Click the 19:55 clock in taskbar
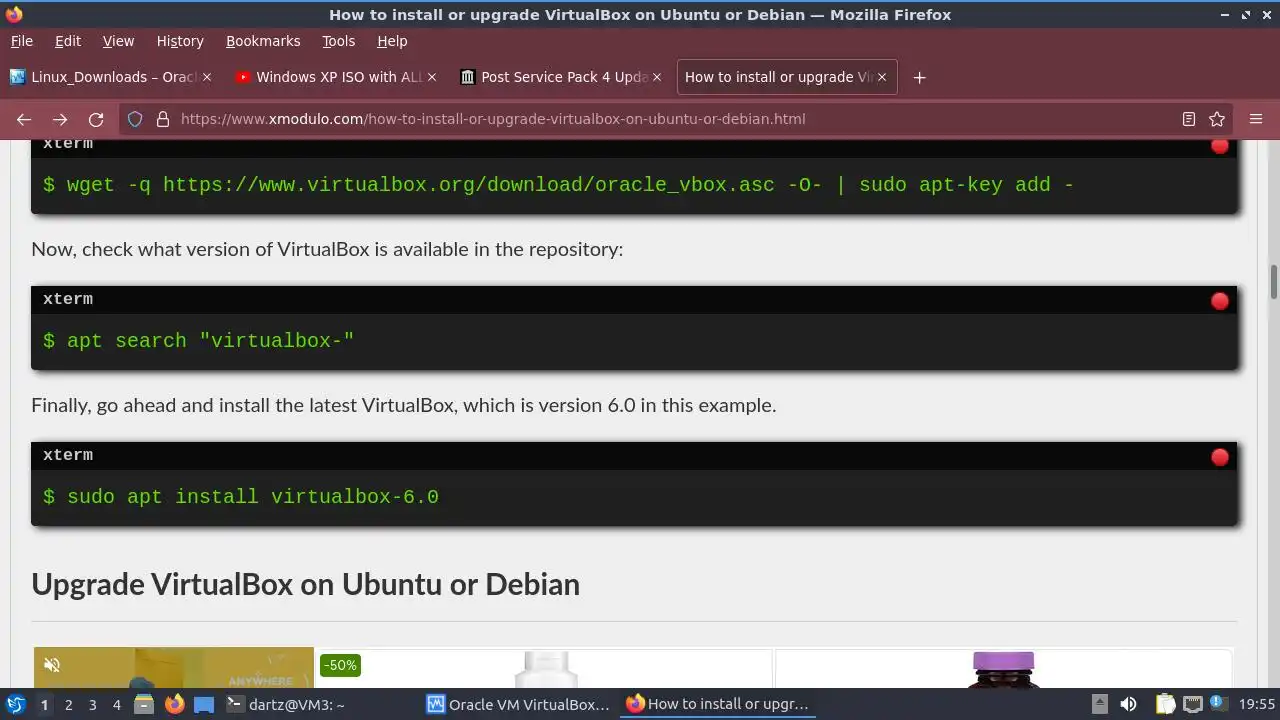1280x720 pixels. click(x=1258, y=704)
